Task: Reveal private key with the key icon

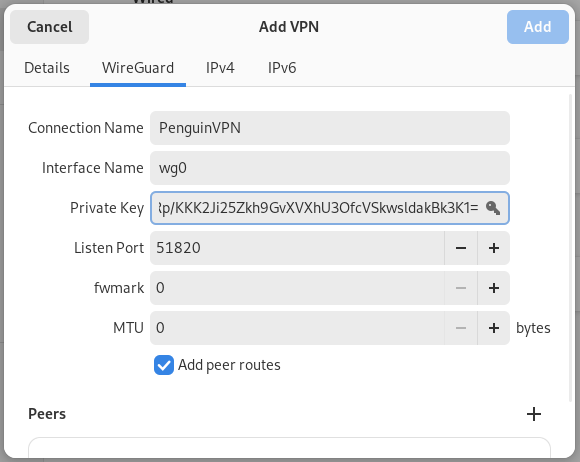Action: 493,208
